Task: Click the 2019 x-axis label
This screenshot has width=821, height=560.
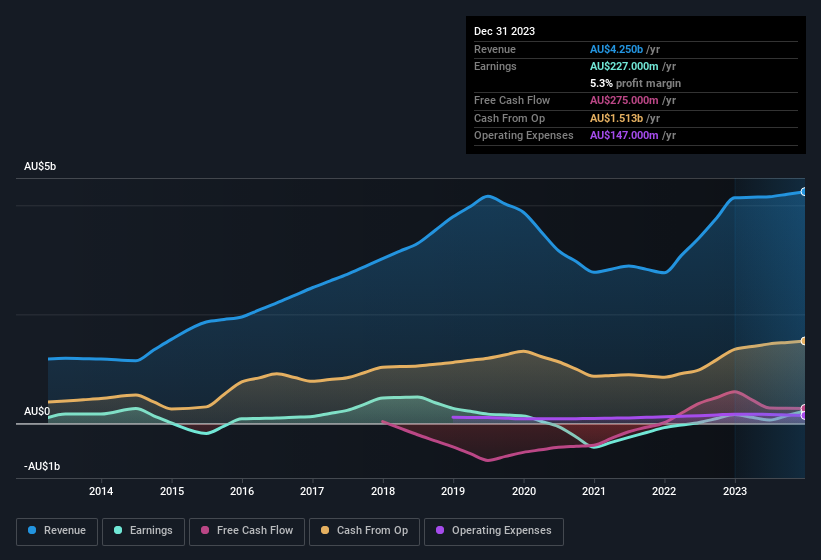Action: (x=453, y=491)
